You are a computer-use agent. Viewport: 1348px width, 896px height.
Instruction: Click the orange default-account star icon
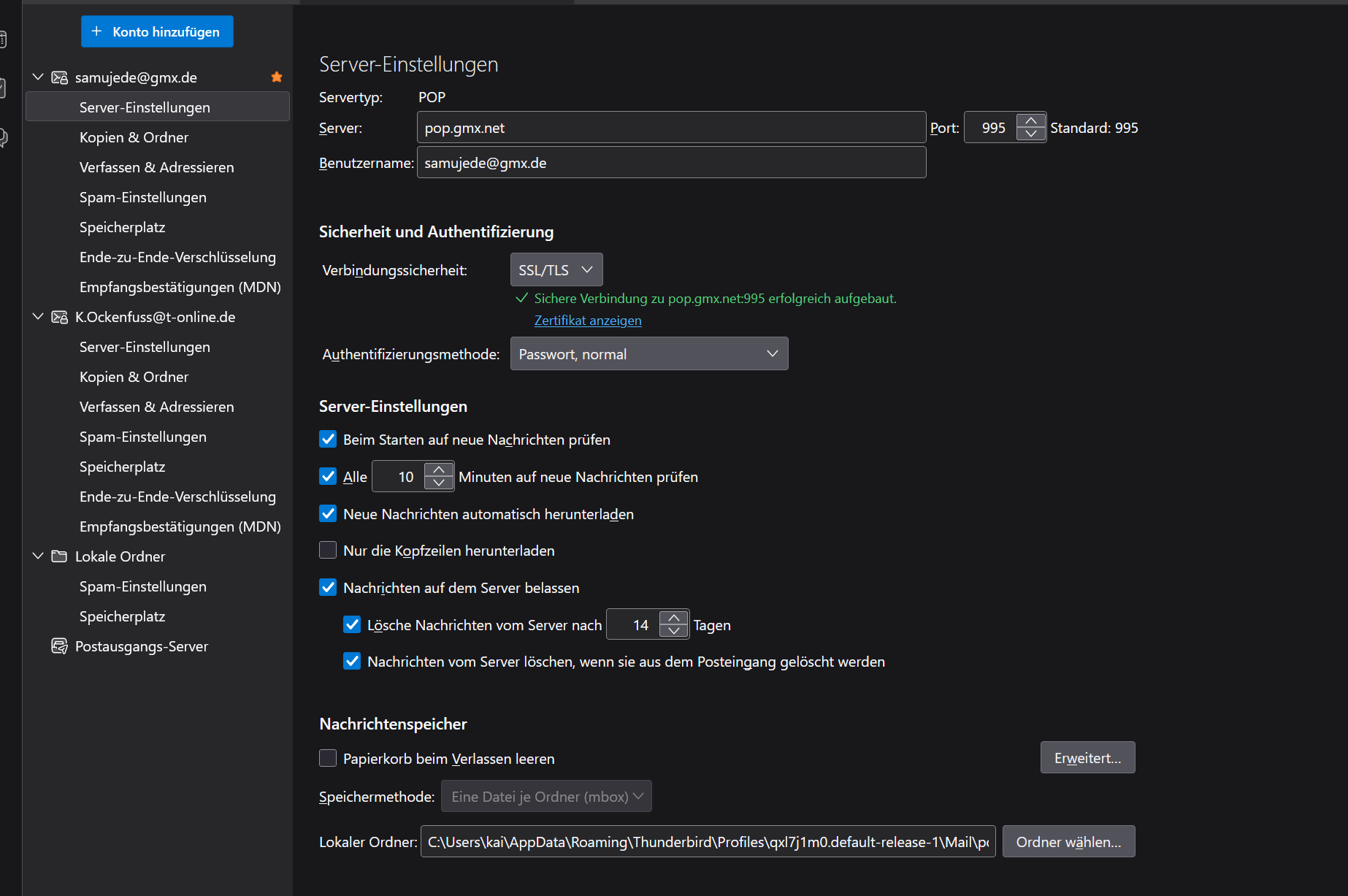click(x=277, y=77)
